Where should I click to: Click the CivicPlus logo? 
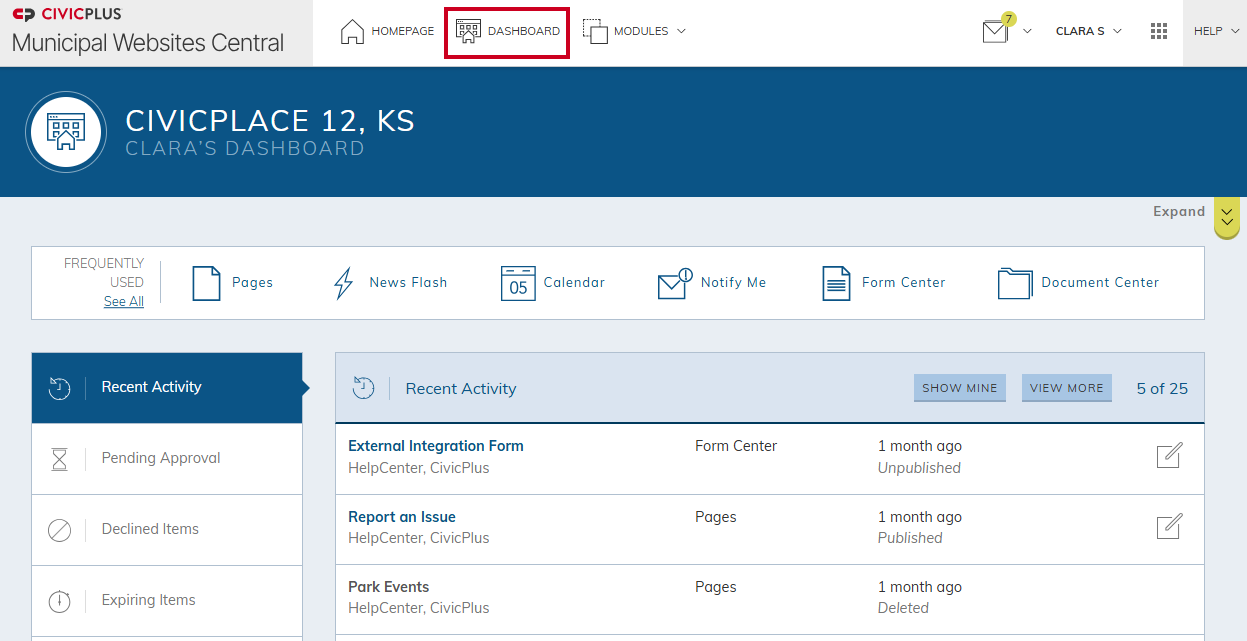click(67, 14)
